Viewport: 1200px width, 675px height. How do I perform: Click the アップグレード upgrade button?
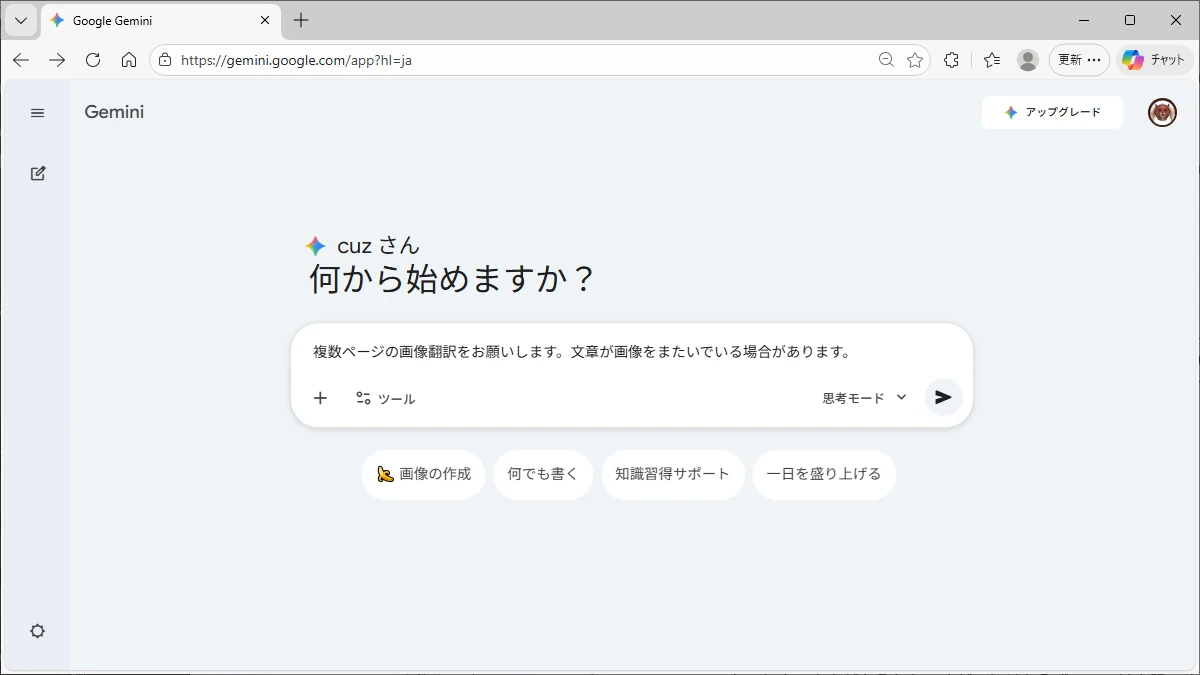1052,112
